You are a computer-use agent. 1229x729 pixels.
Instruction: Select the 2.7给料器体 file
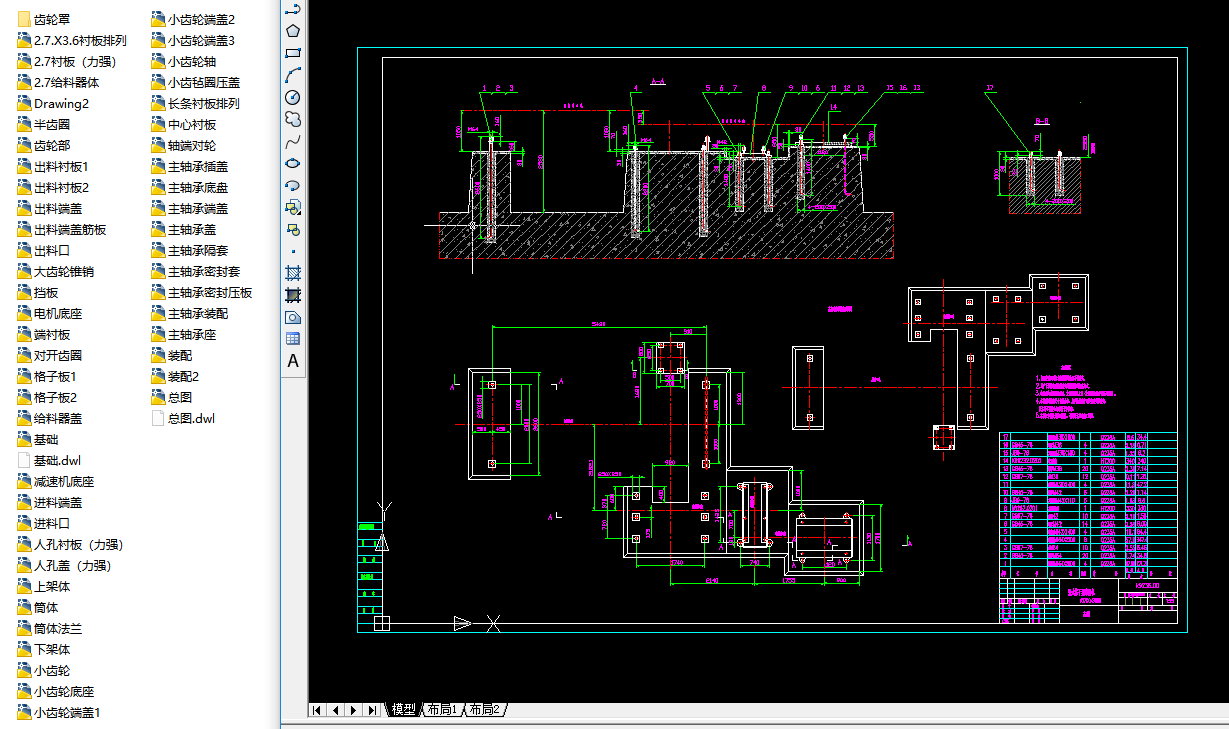coord(58,82)
